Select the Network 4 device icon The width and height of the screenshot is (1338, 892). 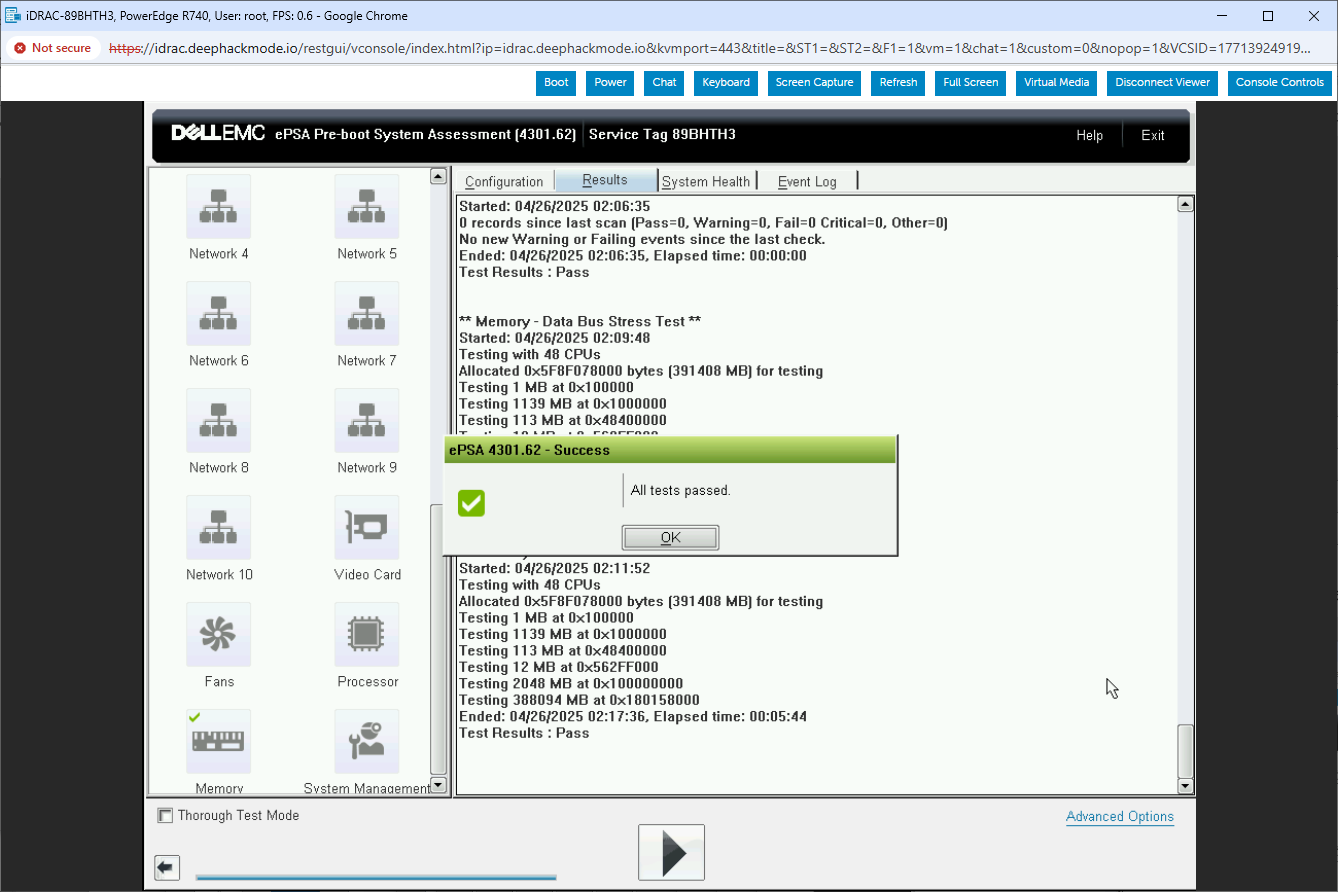[x=218, y=207]
